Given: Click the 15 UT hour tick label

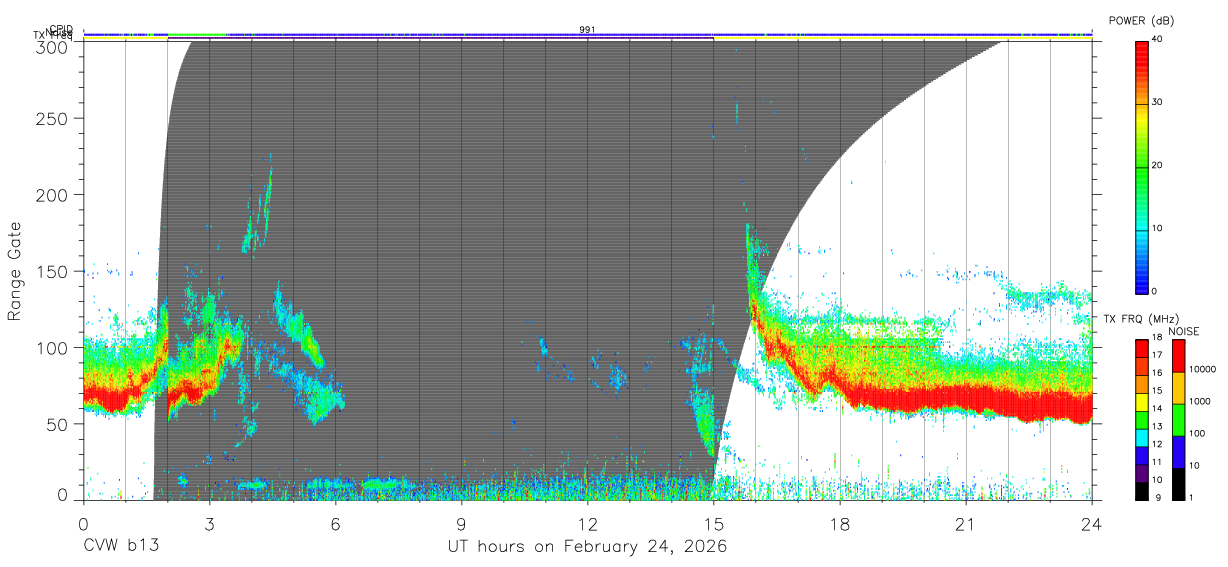Looking at the screenshot, I should [x=713, y=524].
